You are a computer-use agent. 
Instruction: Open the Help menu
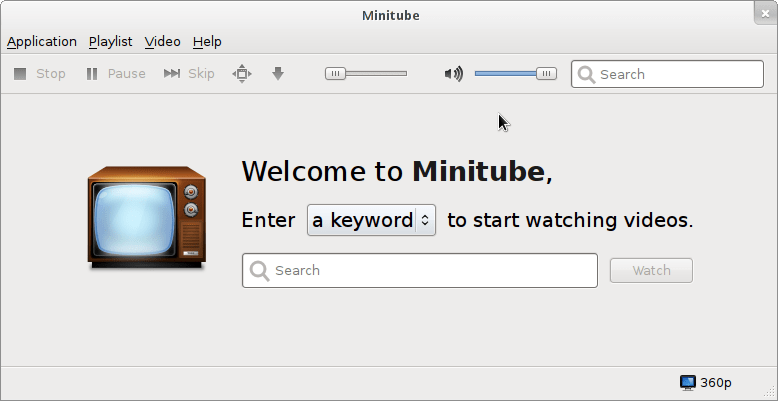207,42
